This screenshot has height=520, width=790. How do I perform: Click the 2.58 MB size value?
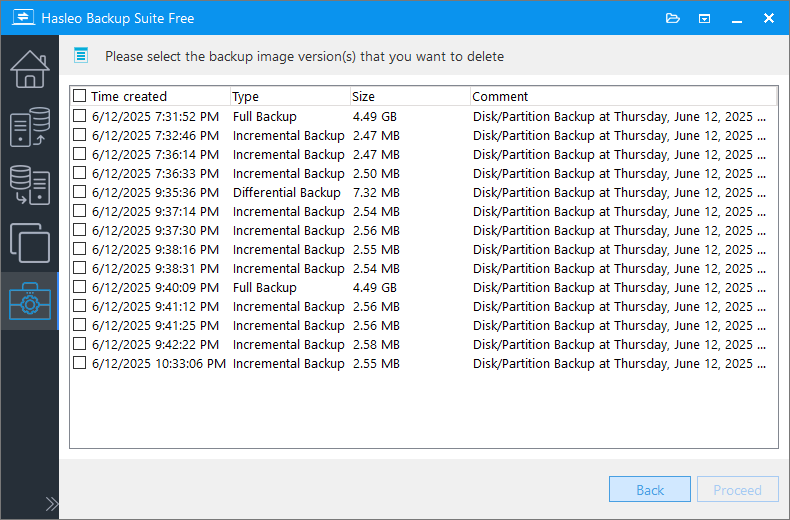tap(376, 345)
